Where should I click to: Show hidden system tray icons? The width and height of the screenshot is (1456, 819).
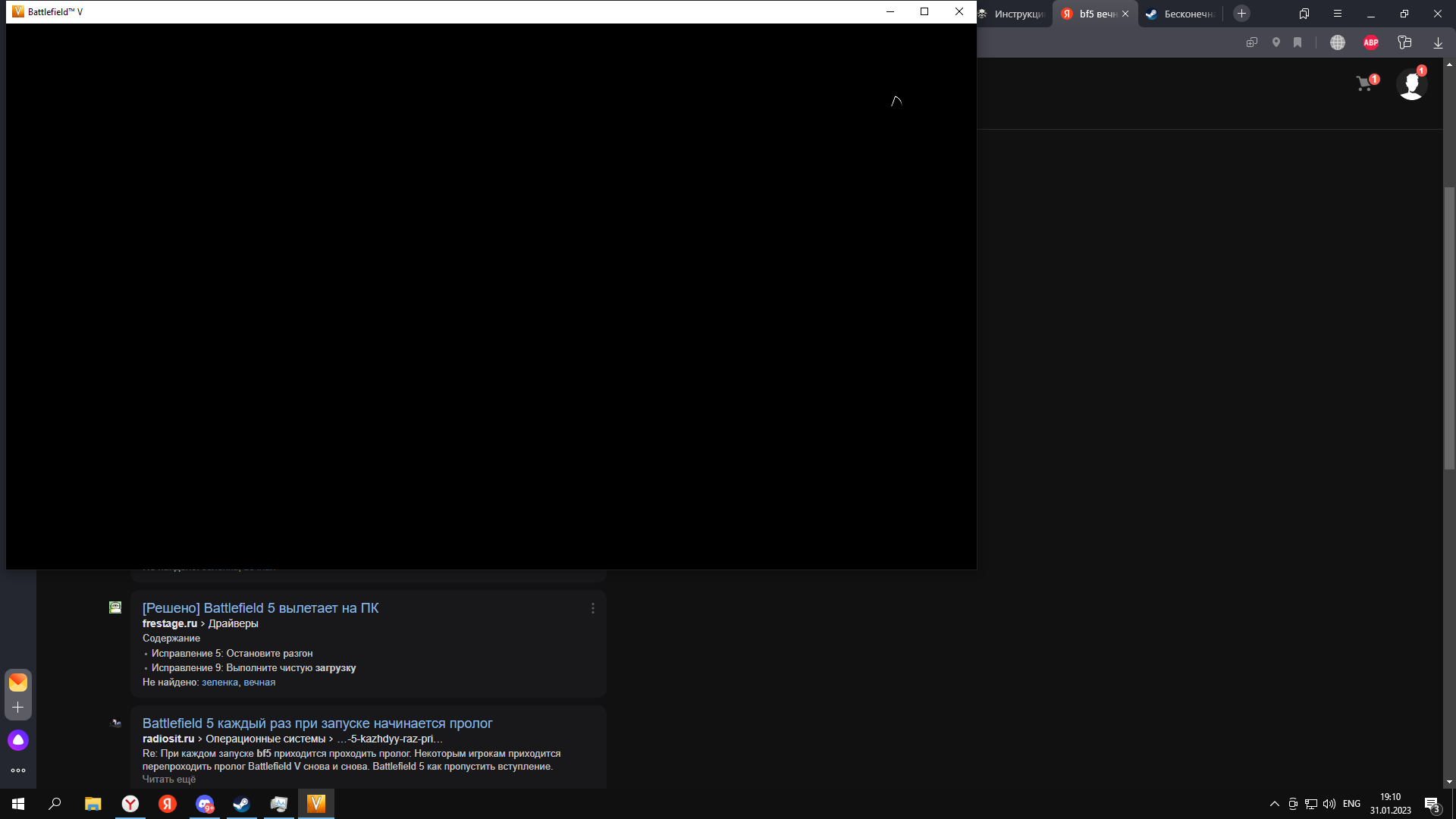click(x=1275, y=804)
